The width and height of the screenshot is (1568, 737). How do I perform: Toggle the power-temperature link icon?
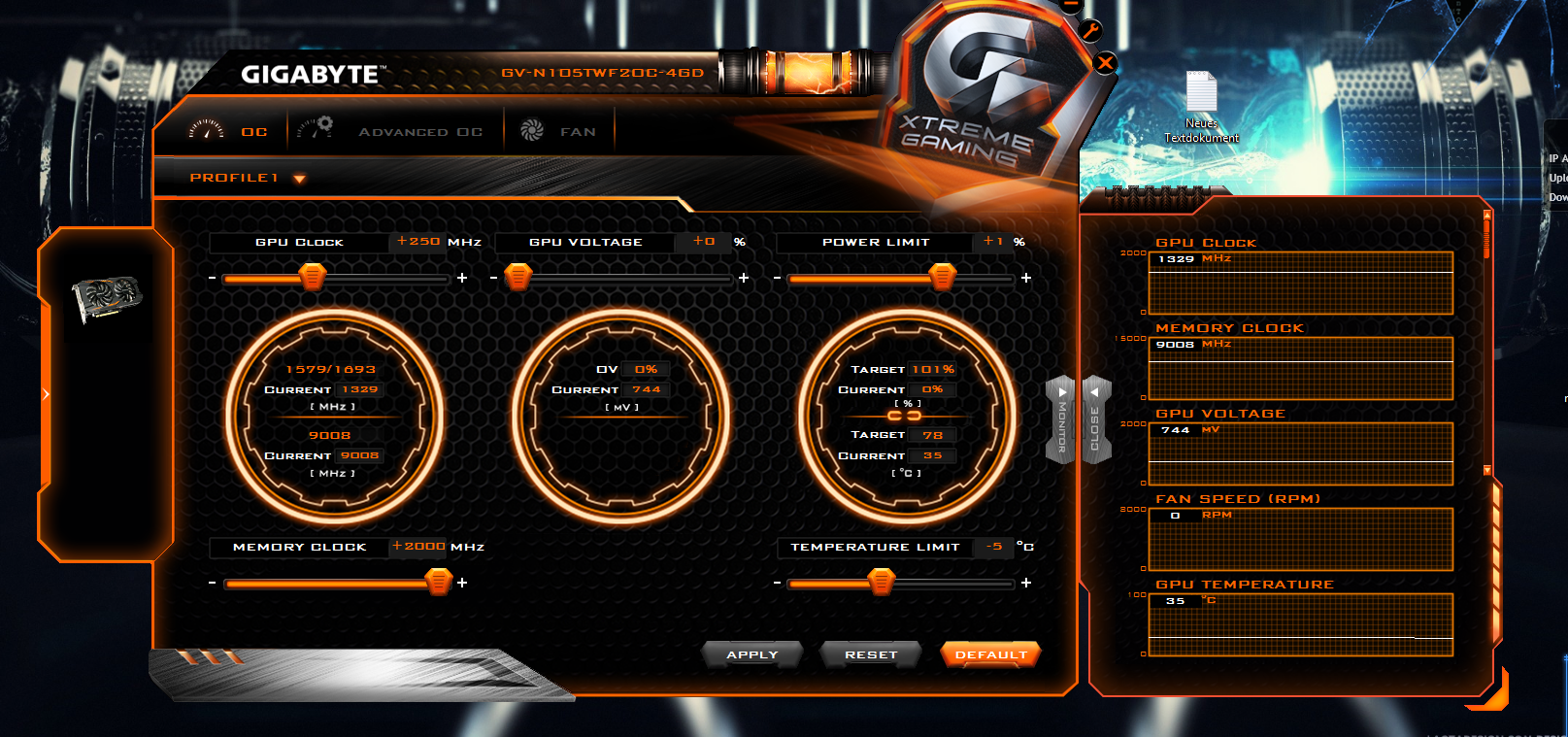904,416
